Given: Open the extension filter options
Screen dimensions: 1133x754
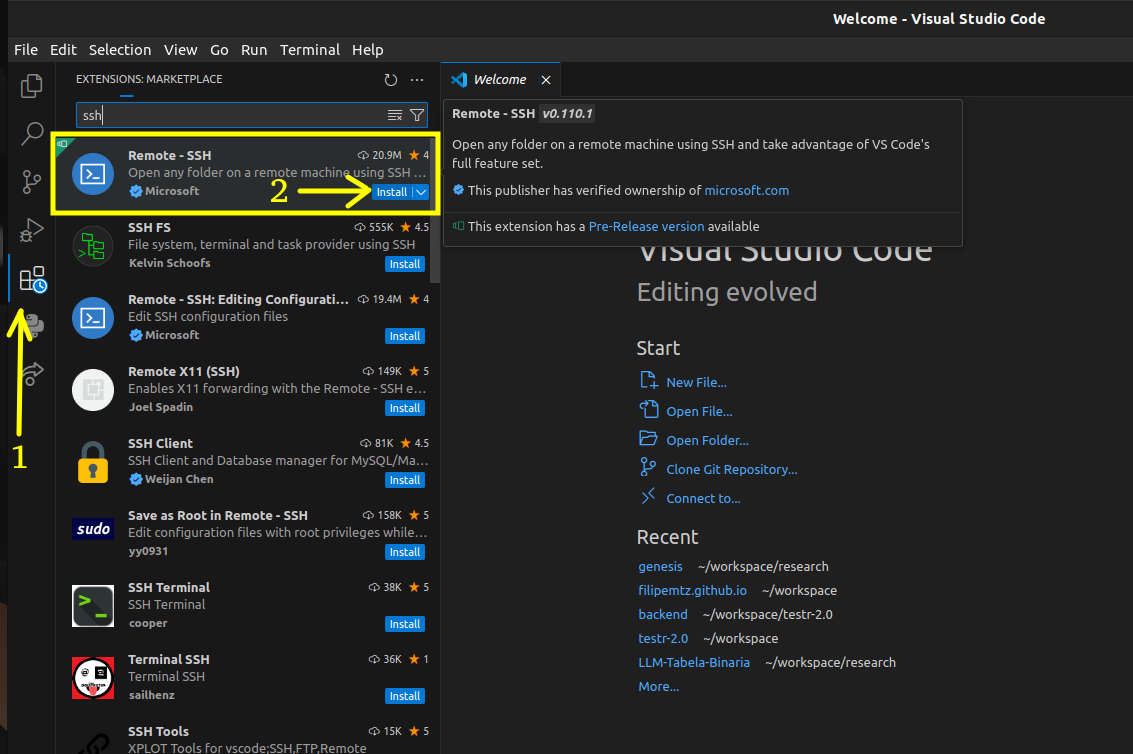Looking at the screenshot, I should coord(417,115).
